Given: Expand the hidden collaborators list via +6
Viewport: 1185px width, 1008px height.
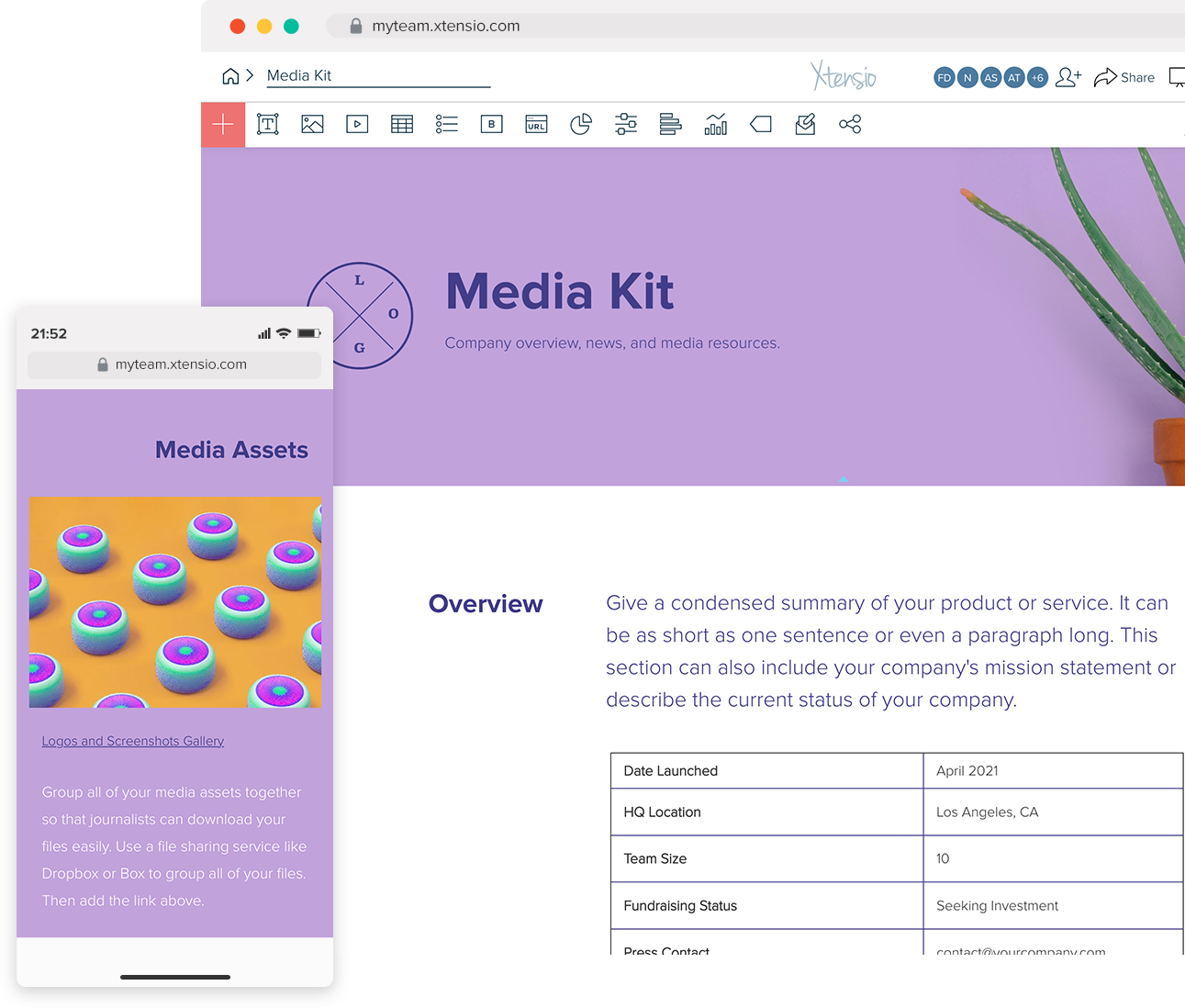Looking at the screenshot, I should pyautogui.click(x=1037, y=77).
